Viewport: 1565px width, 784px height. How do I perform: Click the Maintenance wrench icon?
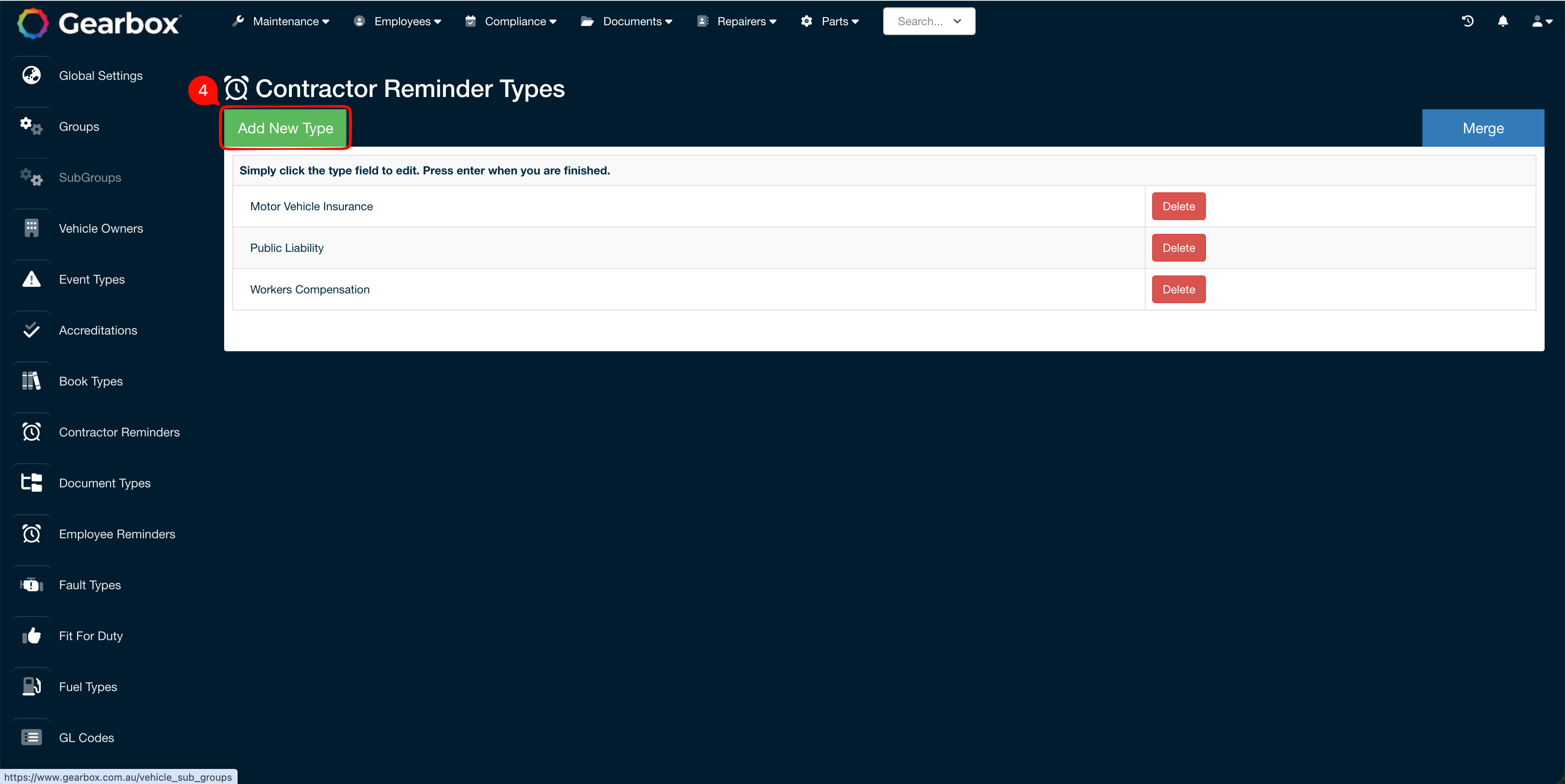tap(238, 21)
